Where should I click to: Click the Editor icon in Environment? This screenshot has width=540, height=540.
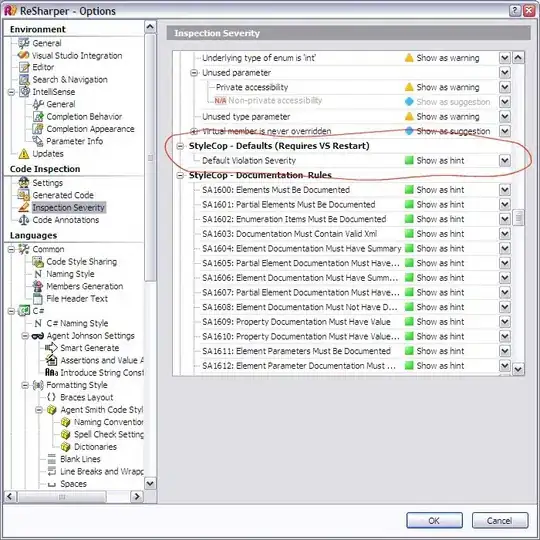(24, 67)
